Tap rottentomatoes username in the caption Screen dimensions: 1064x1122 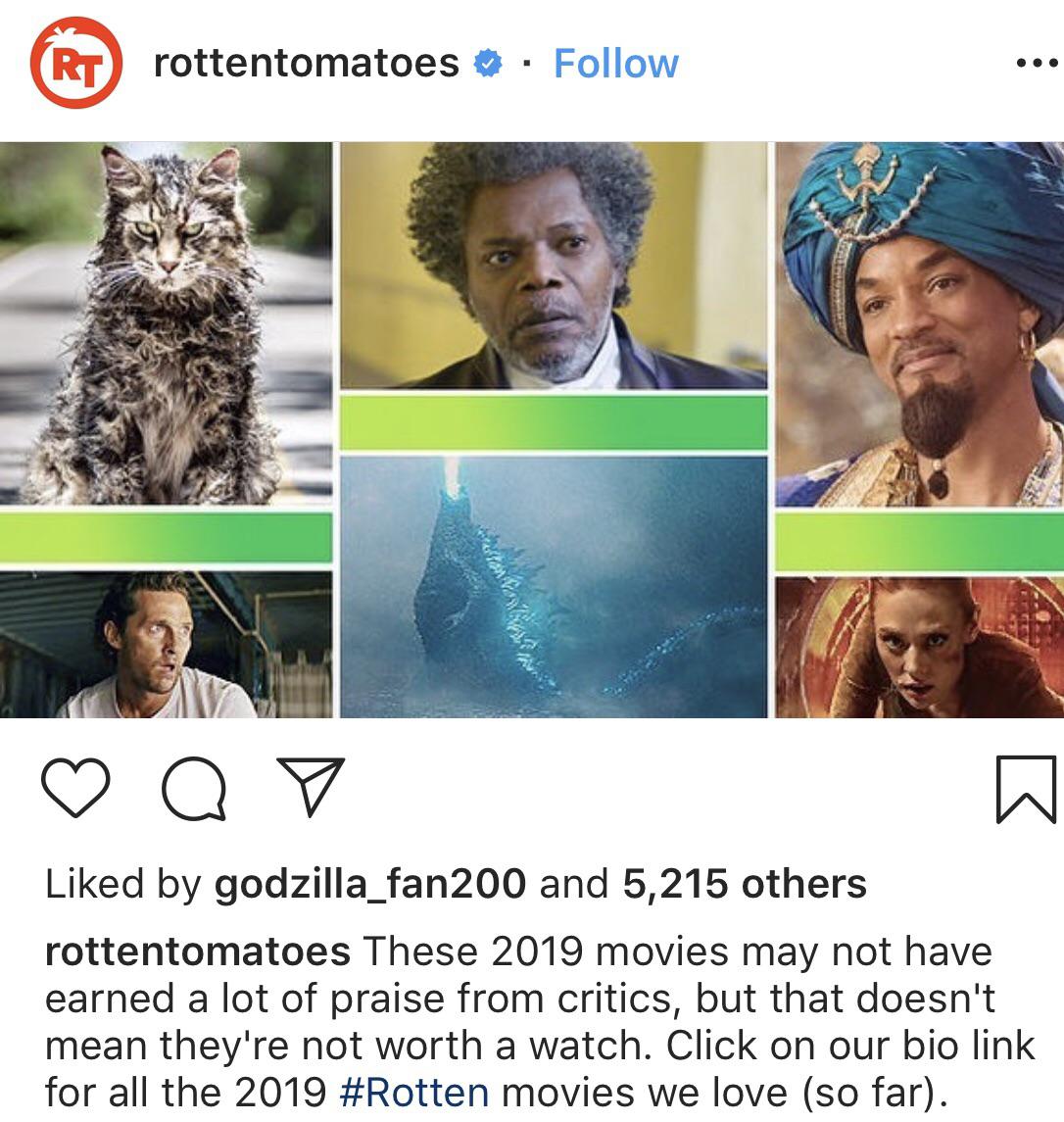(x=198, y=952)
